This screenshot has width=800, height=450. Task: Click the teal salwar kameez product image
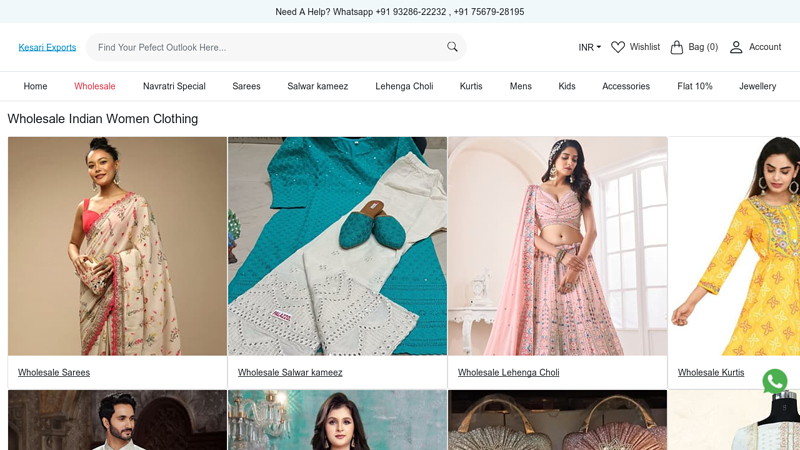point(337,246)
